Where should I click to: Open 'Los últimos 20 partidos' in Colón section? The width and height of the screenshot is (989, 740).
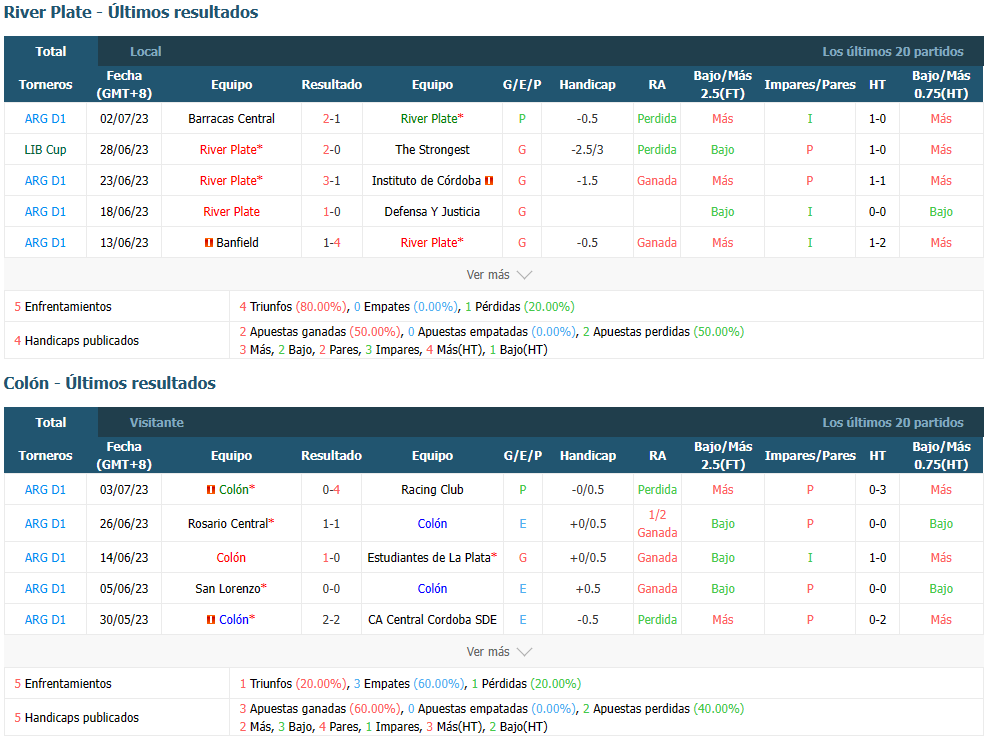(892, 423)
